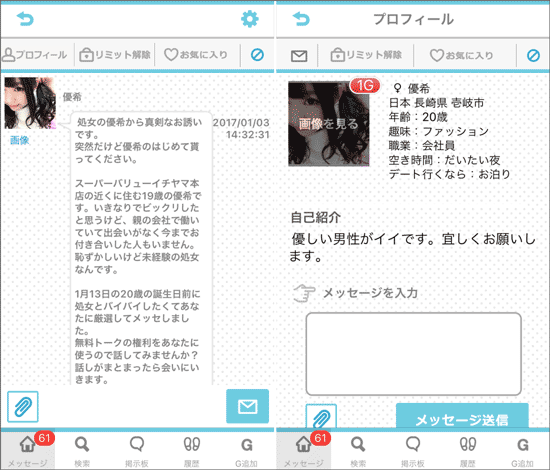550x470 pixels.
Task: Open 履歴 footprints tab on left screen
Action: pos(192,451)
